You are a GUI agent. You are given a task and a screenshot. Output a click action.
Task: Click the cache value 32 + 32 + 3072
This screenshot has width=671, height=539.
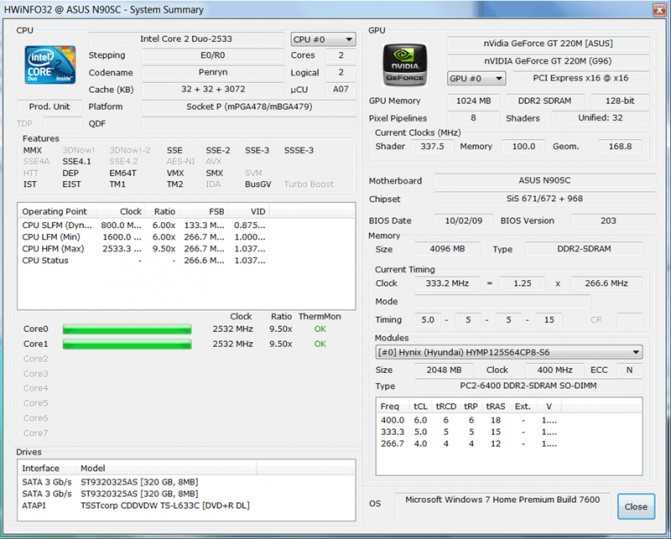213,89
